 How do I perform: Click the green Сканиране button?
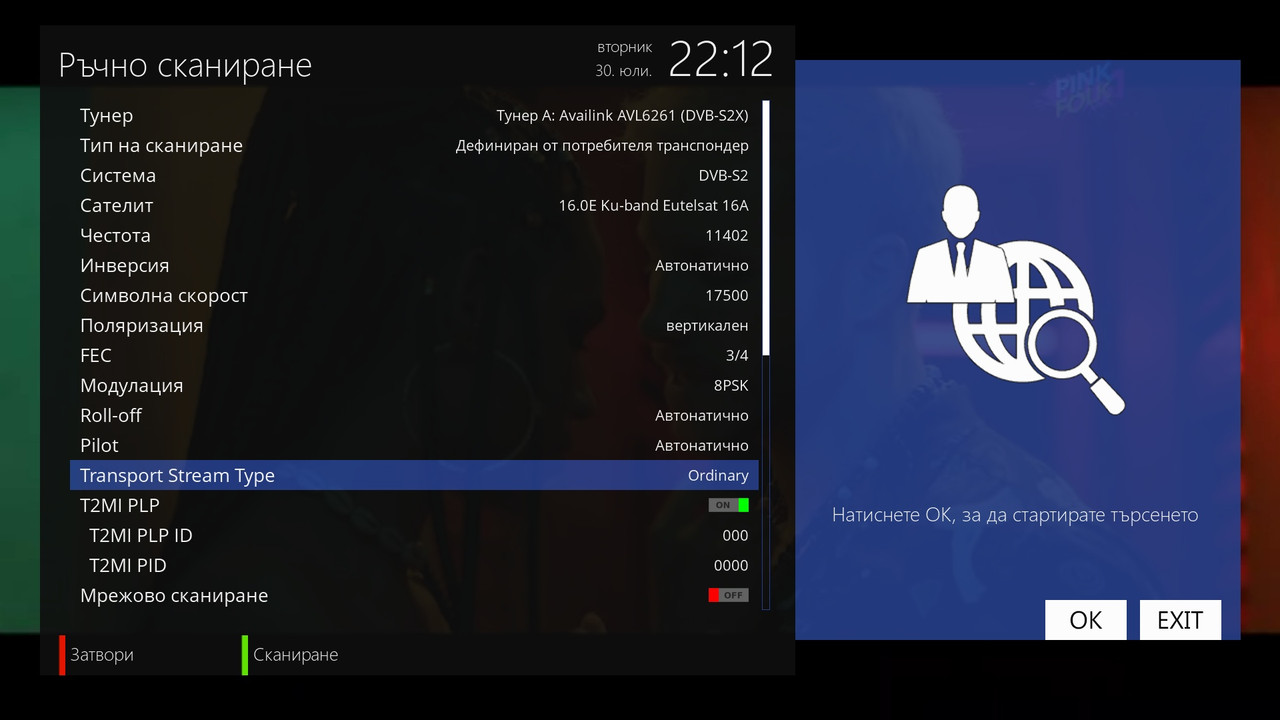(x=291, y=655)
